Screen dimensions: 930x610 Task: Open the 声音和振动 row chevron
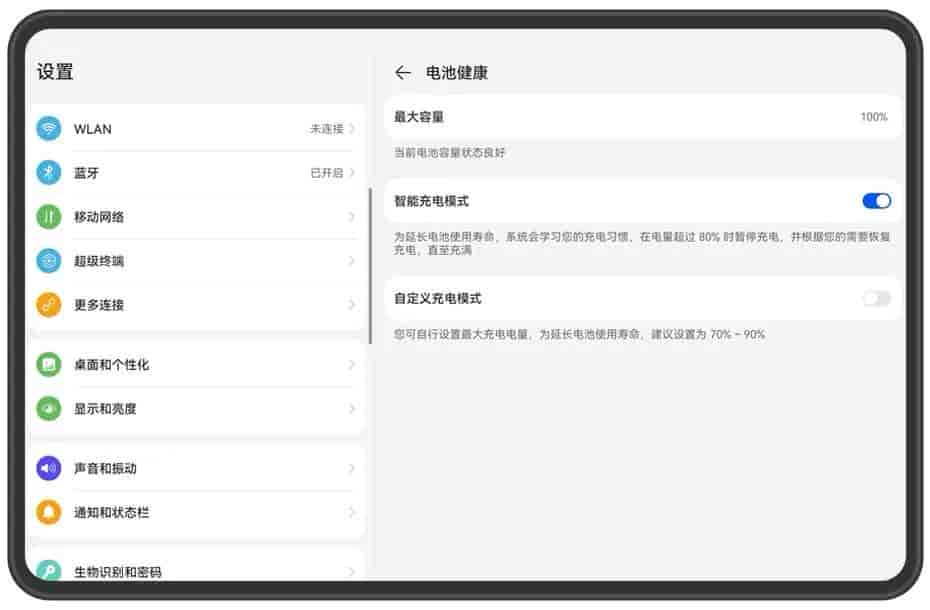[x=352, y=468]
